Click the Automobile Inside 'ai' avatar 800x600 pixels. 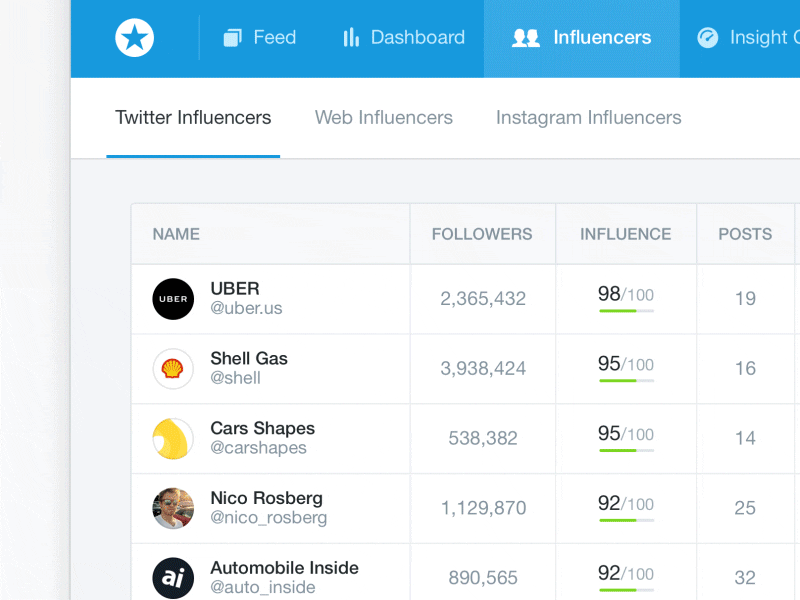coord(172,577)
